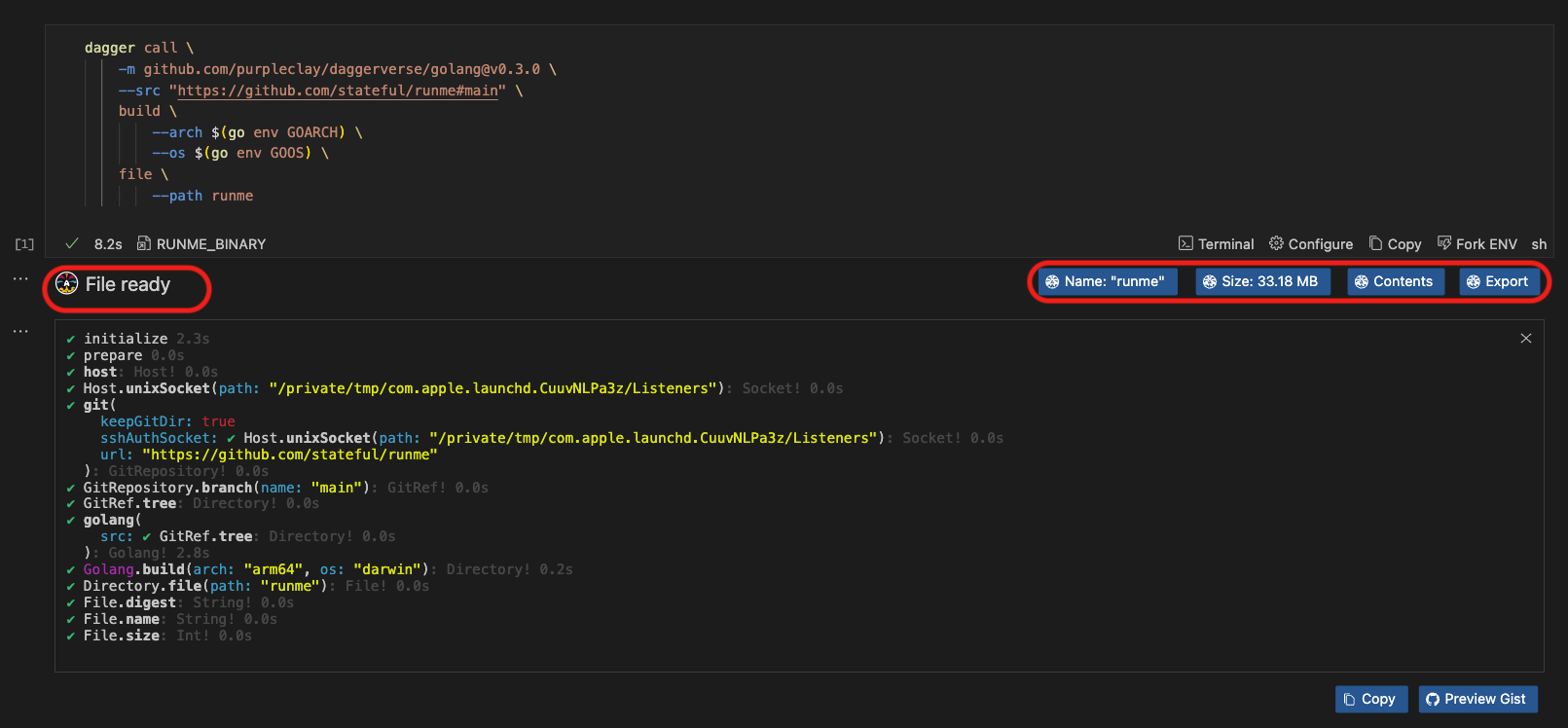
Task: Click the Size: 33.18 MB button
Action: pos(1262,281)
